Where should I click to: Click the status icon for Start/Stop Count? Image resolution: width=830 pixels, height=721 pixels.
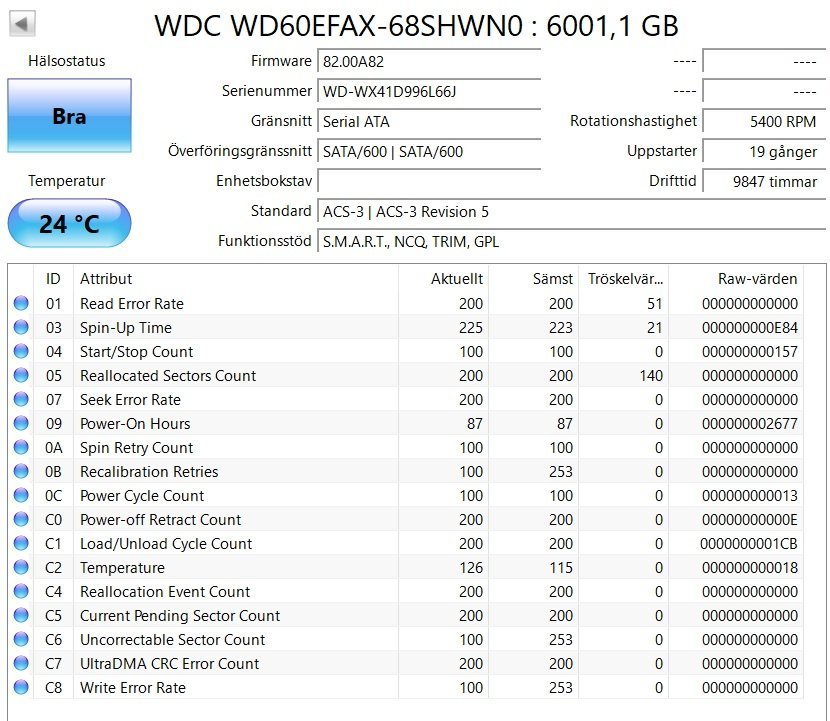[21, 351]
